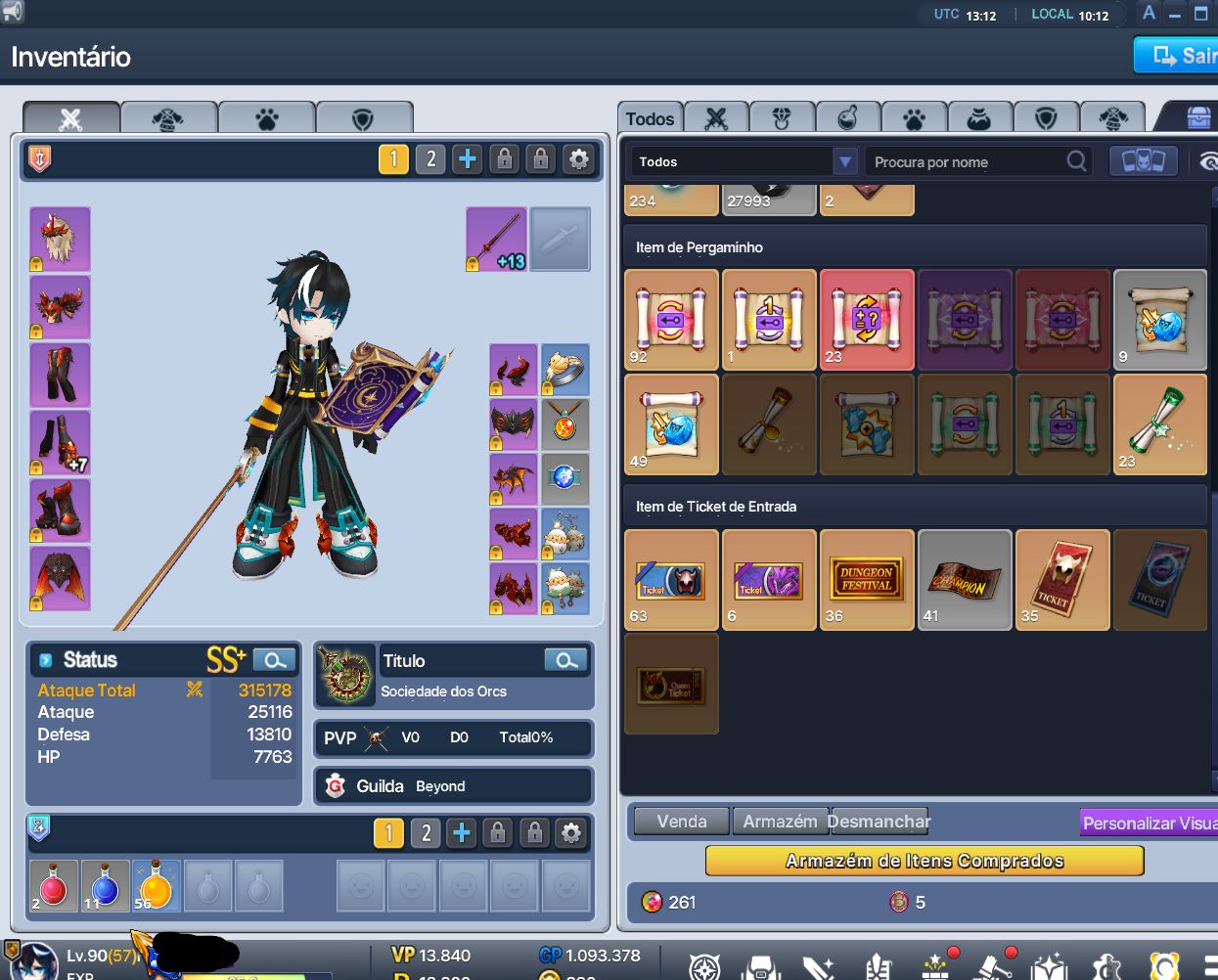Viewport: 1218px width, 980px height.
Task: Select quick-slot preset 1
Action: (x=388, y=833)
